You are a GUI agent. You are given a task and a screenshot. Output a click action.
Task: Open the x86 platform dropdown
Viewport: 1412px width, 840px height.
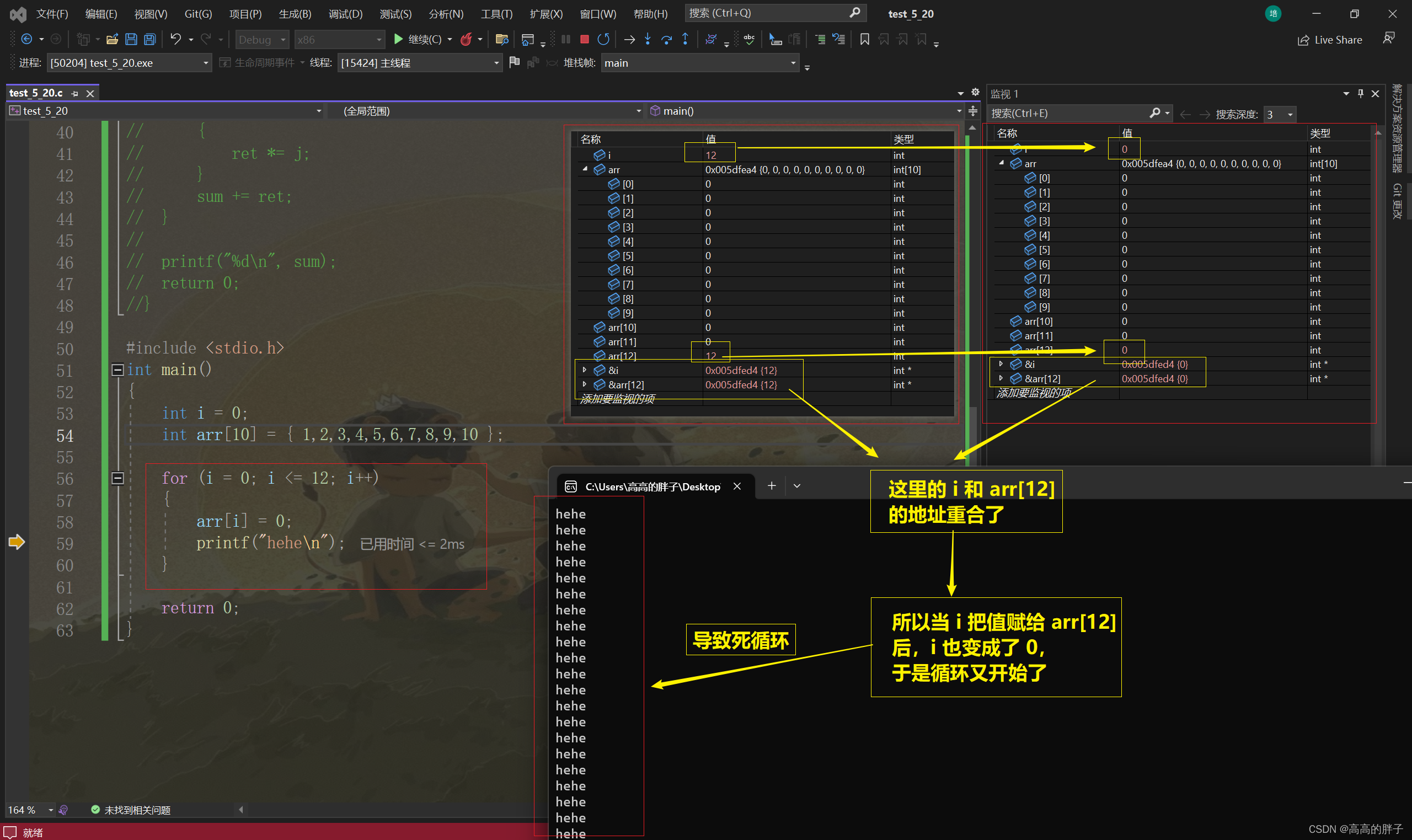(339, 40)
